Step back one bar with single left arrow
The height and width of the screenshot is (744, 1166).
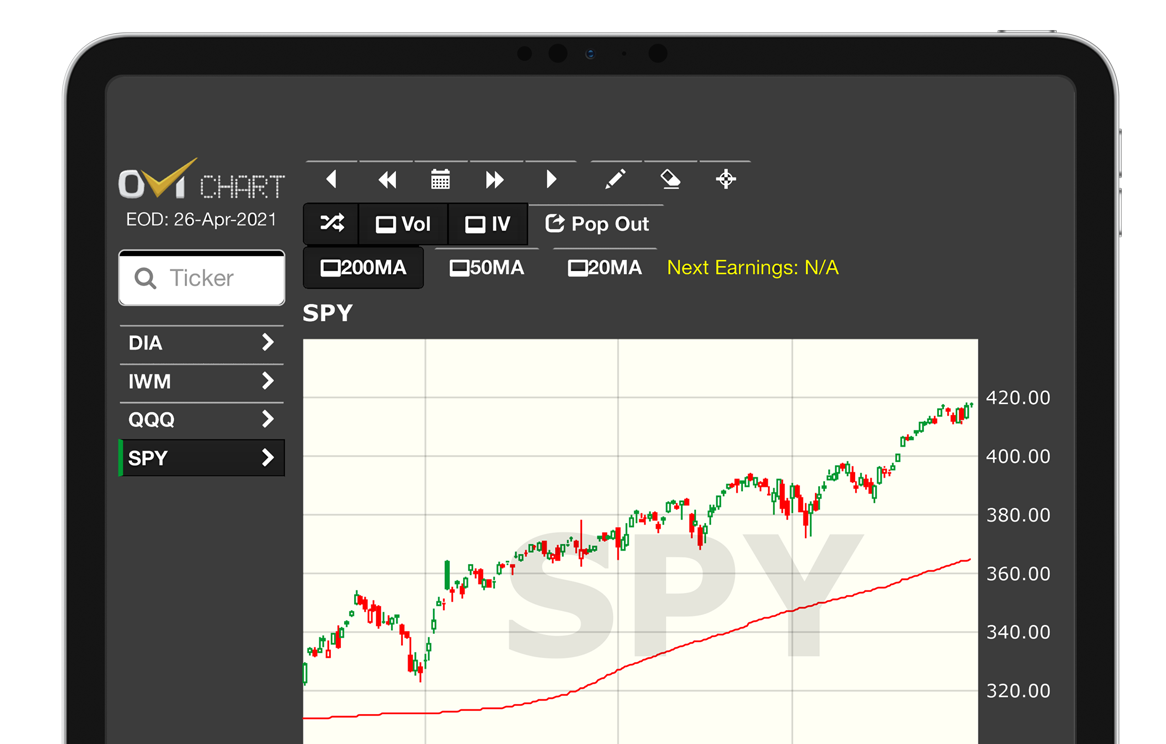332,179
